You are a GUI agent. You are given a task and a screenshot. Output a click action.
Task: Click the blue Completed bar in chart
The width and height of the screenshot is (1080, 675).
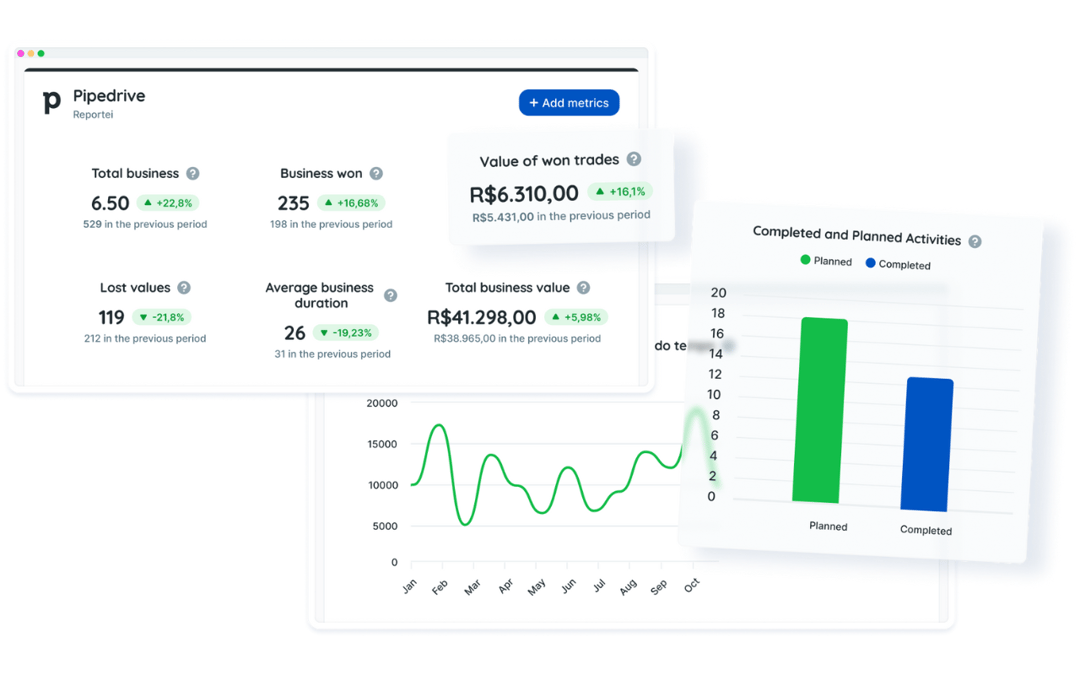(x=928, y=444)
